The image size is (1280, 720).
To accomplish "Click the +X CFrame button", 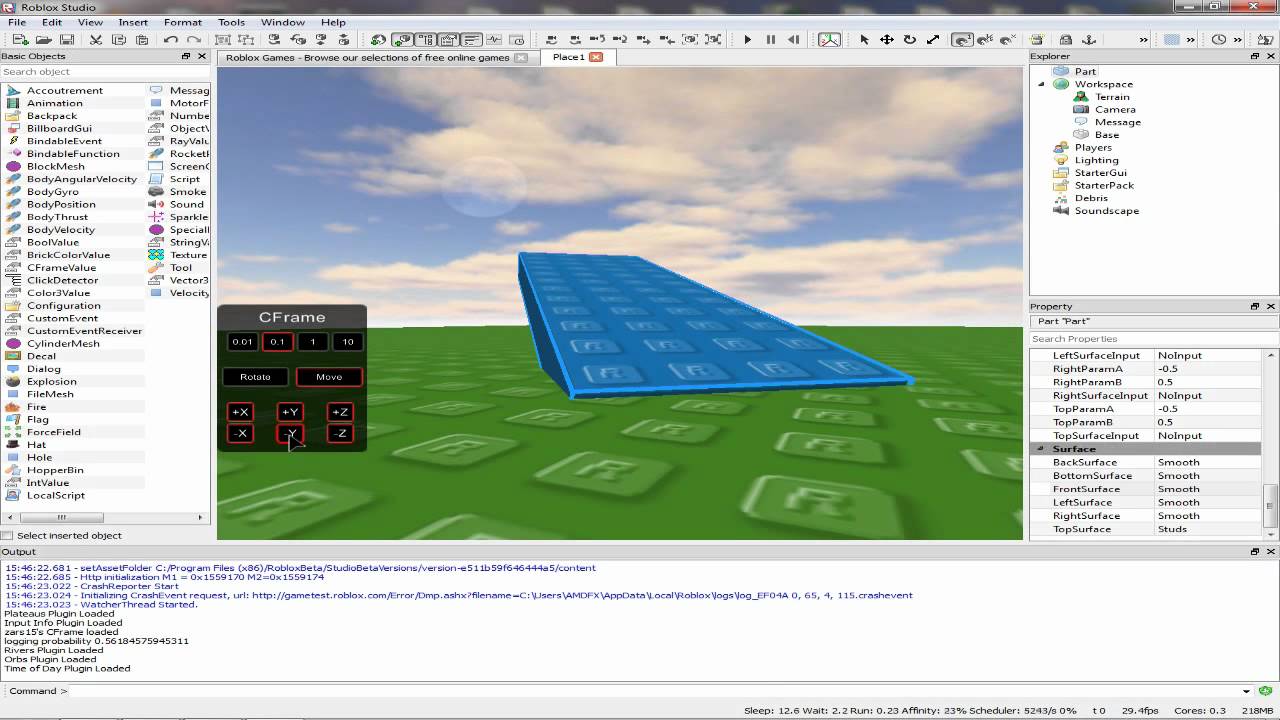I will point(240,412).
